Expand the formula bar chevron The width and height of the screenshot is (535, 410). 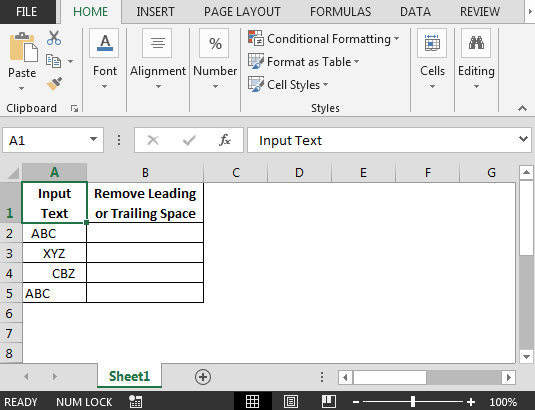point(523,139)
